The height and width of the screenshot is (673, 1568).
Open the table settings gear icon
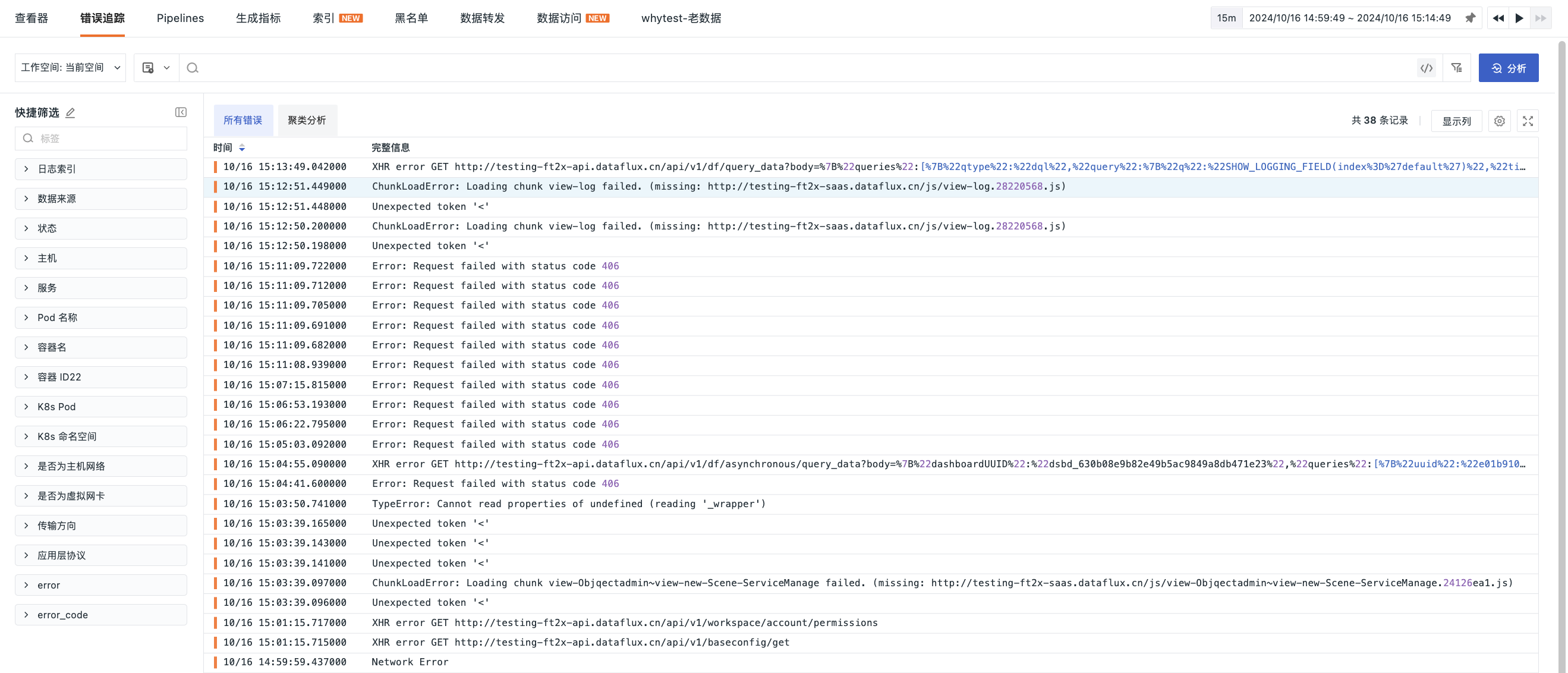(1499, 121)
